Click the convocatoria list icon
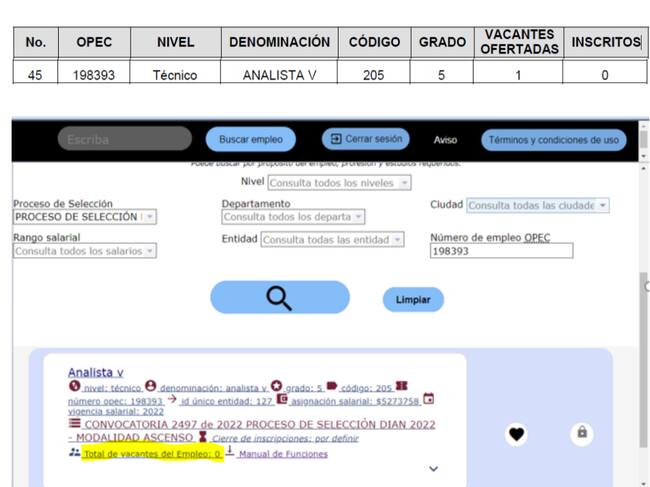 74,423
